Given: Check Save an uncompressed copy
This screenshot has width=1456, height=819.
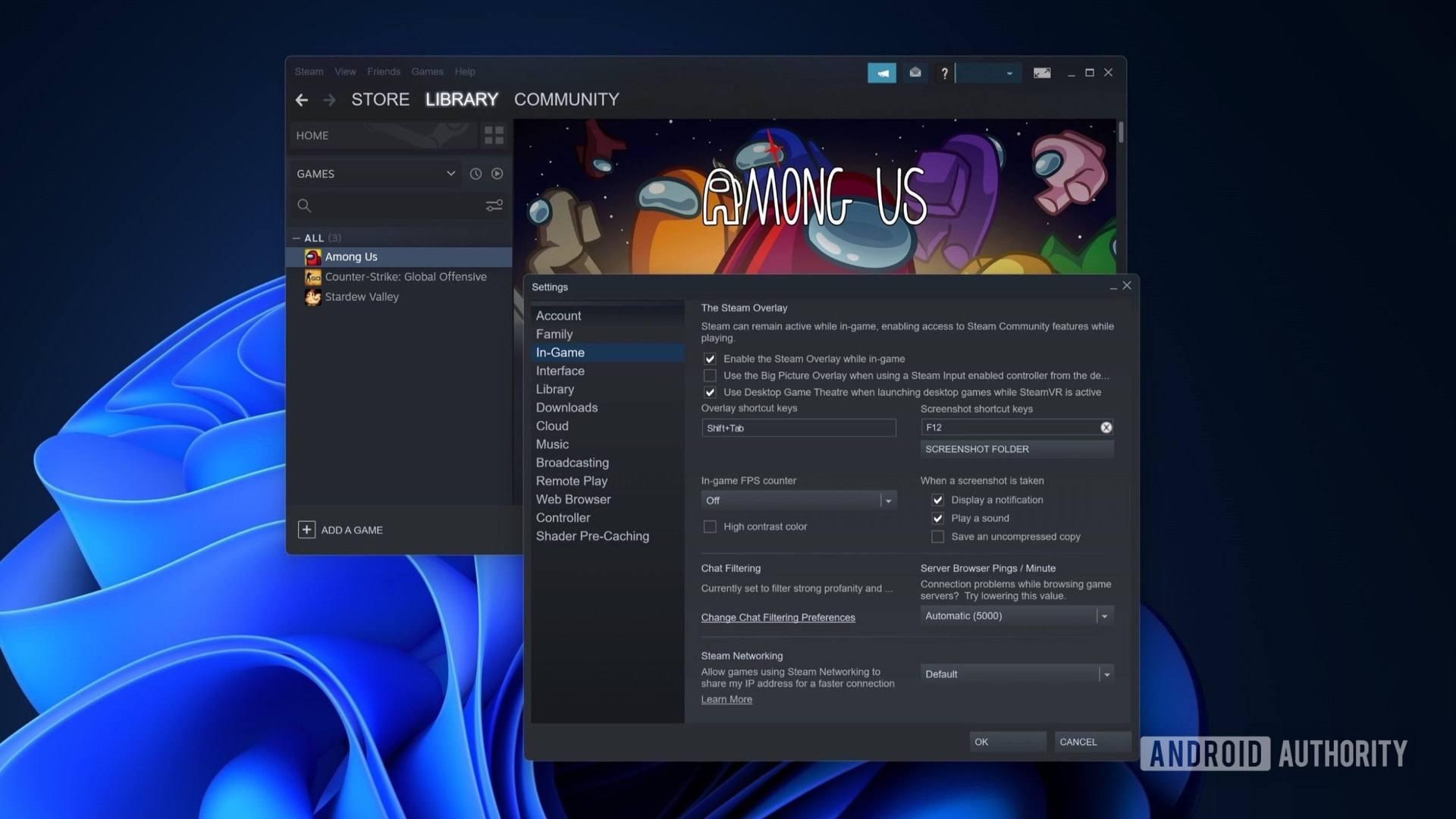Looking at the screenshot, I should click(938, 537).
